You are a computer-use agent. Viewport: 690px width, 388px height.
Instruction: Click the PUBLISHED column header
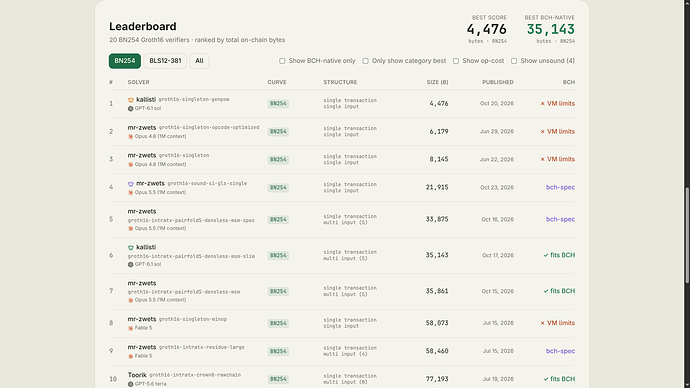(x=498, y=82)
